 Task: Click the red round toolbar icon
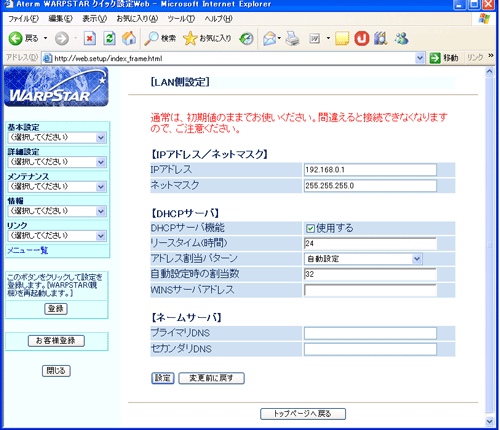[x=362, y=38]
